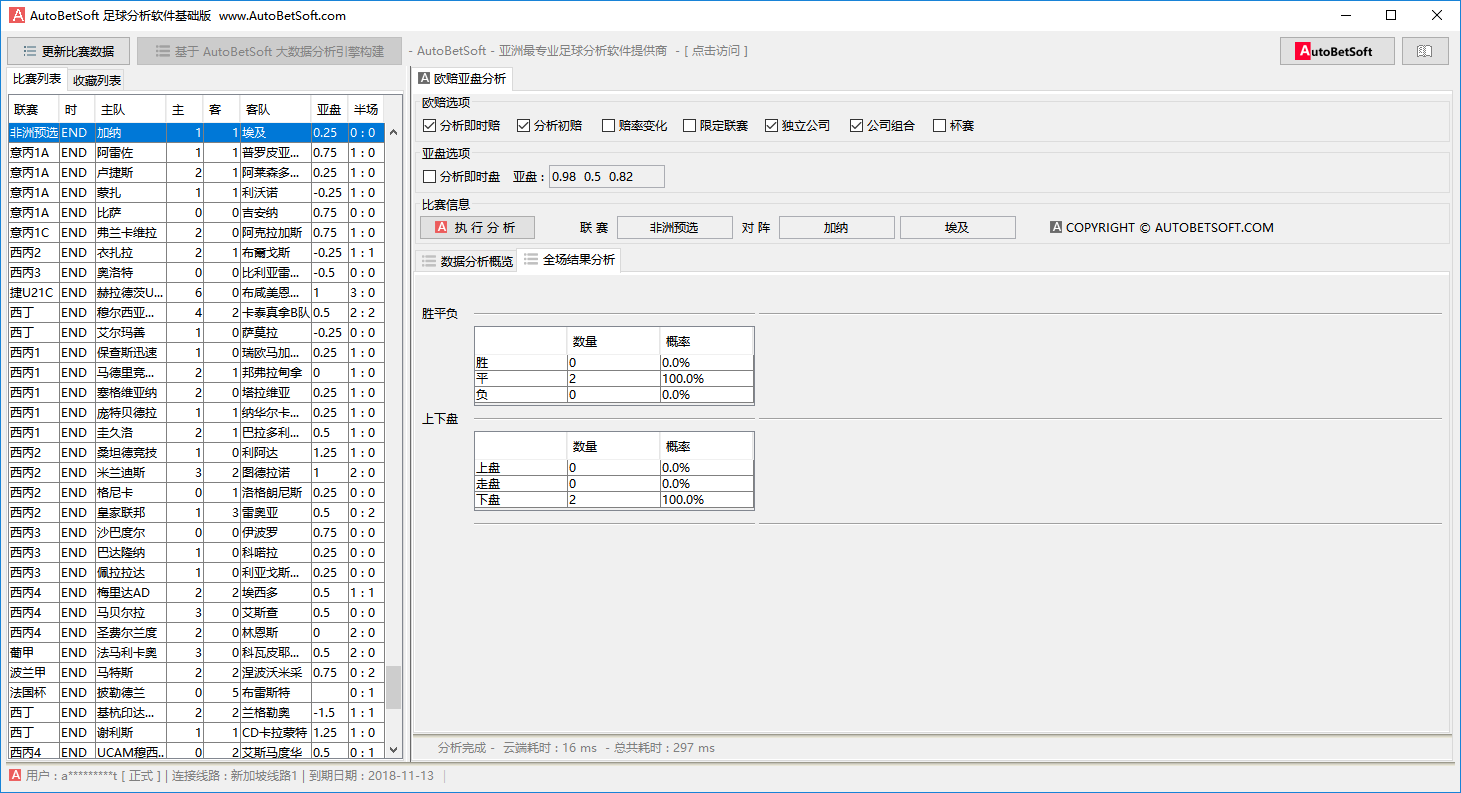Select the 卢捷斯 match row
This screenshot has height=793, width=1461.
tap(196, 173)
